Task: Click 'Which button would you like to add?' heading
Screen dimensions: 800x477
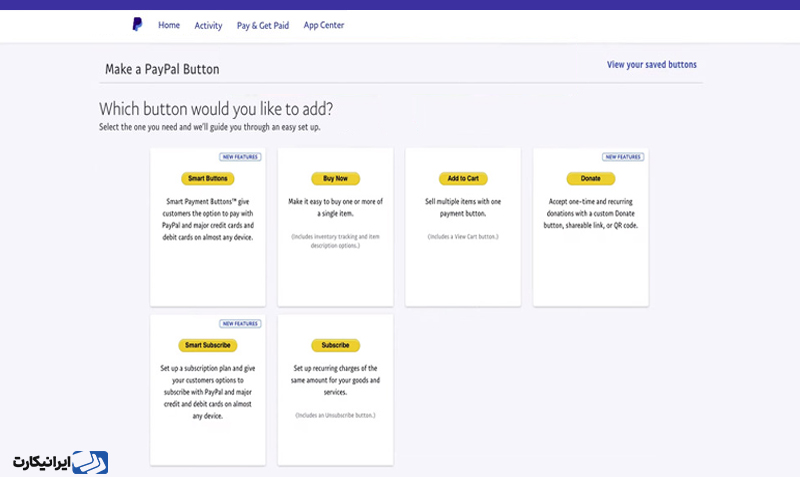Action: 216,109
